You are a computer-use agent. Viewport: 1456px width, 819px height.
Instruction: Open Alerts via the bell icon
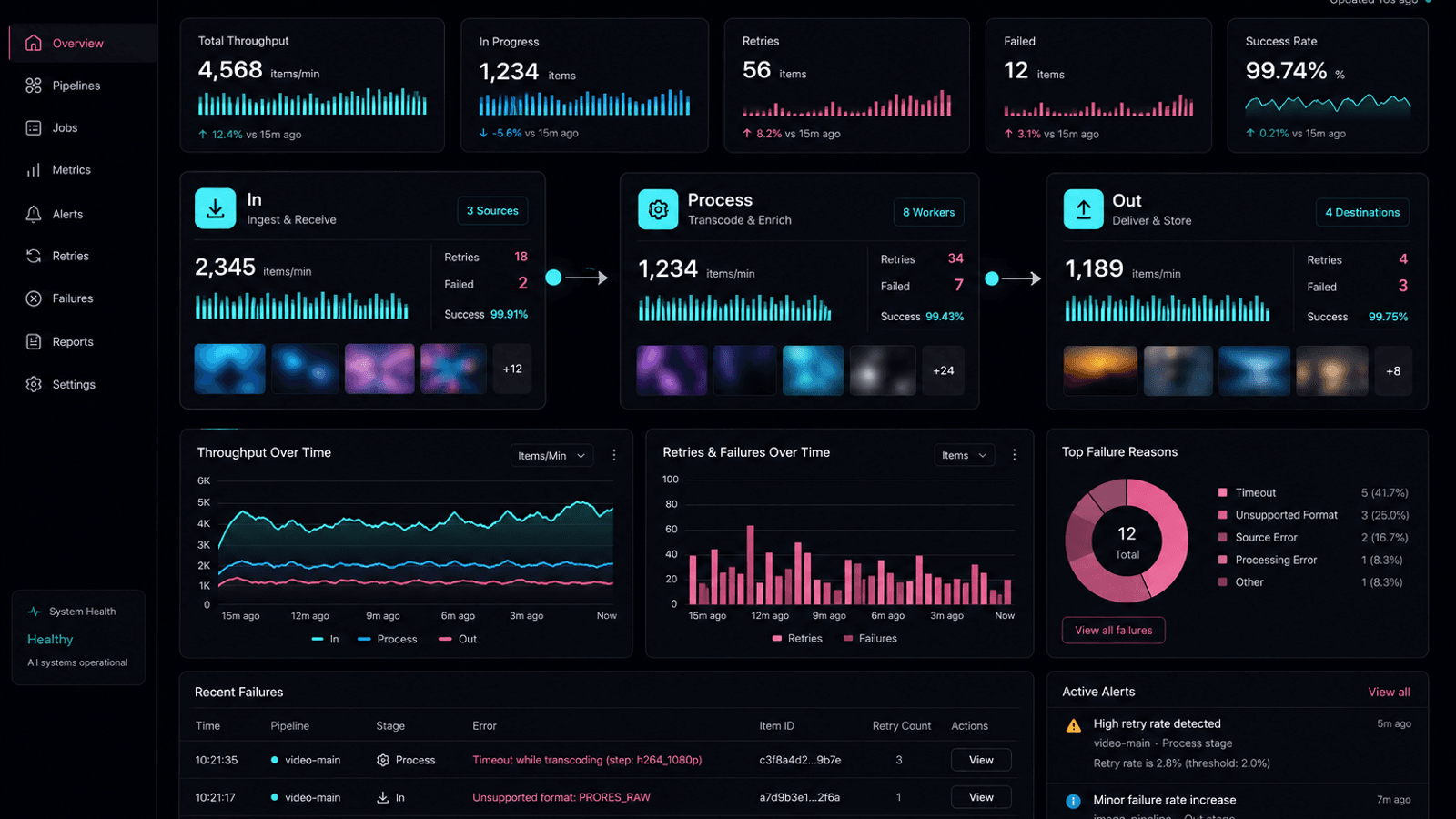pos(34,214)
